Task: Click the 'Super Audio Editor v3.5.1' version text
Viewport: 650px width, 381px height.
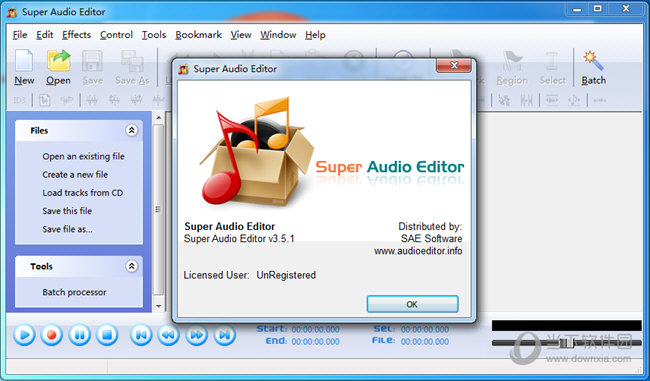Action: coord(239,239)
